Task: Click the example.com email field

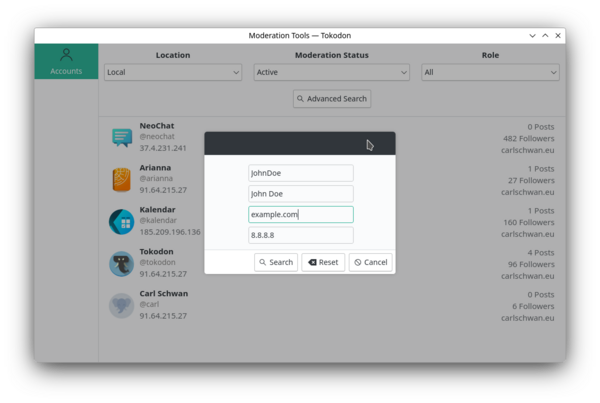Action: point(300,214)
